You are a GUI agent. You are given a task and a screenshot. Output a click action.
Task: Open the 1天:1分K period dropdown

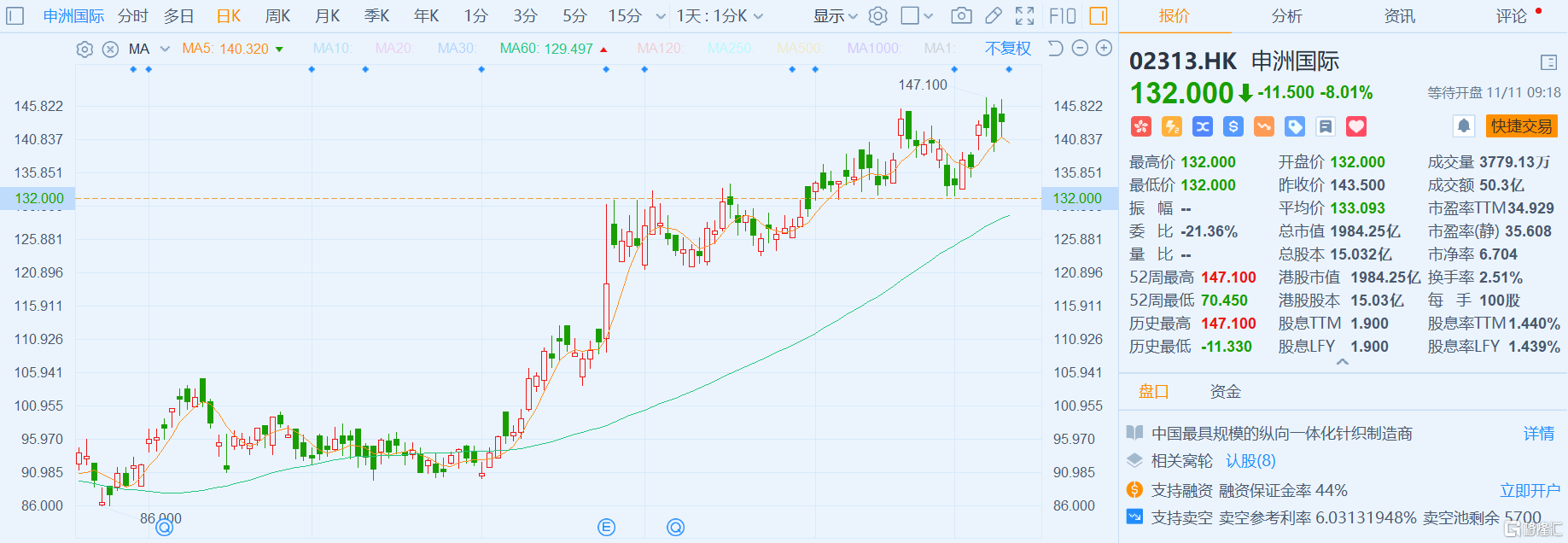point(720,16)
